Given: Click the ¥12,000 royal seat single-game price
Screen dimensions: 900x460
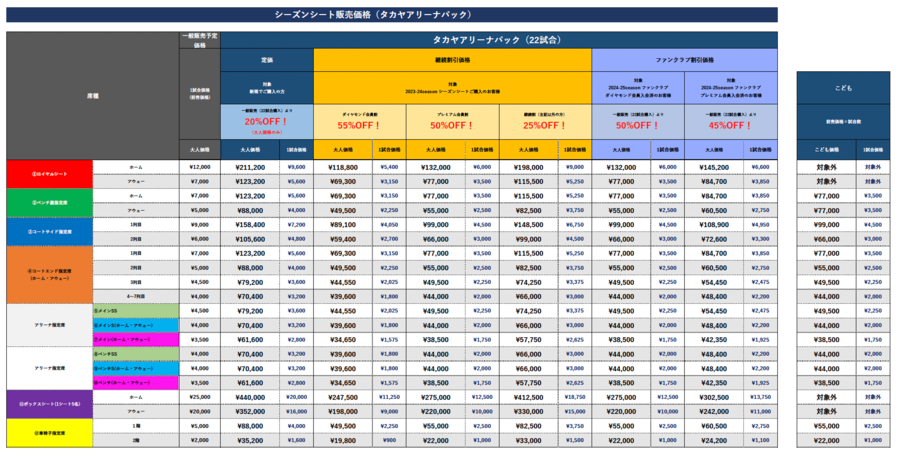Looking at the screenshot, I should click(200, 167).
